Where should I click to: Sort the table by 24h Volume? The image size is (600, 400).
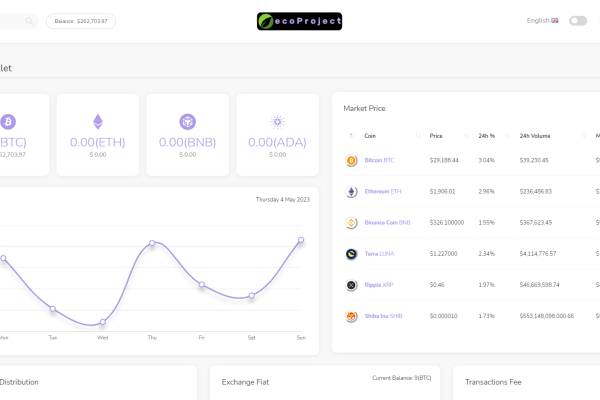[535, 136]
